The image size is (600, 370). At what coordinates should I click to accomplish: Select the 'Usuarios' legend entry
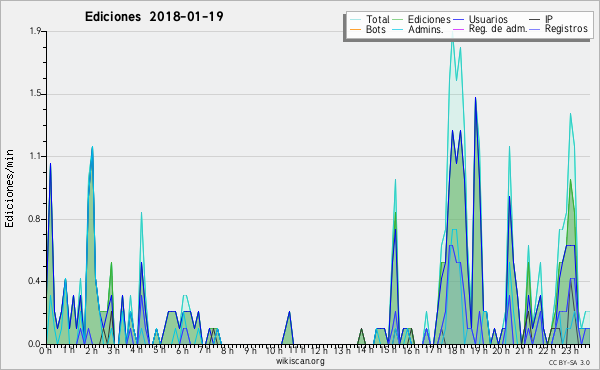tap(488, 19)
